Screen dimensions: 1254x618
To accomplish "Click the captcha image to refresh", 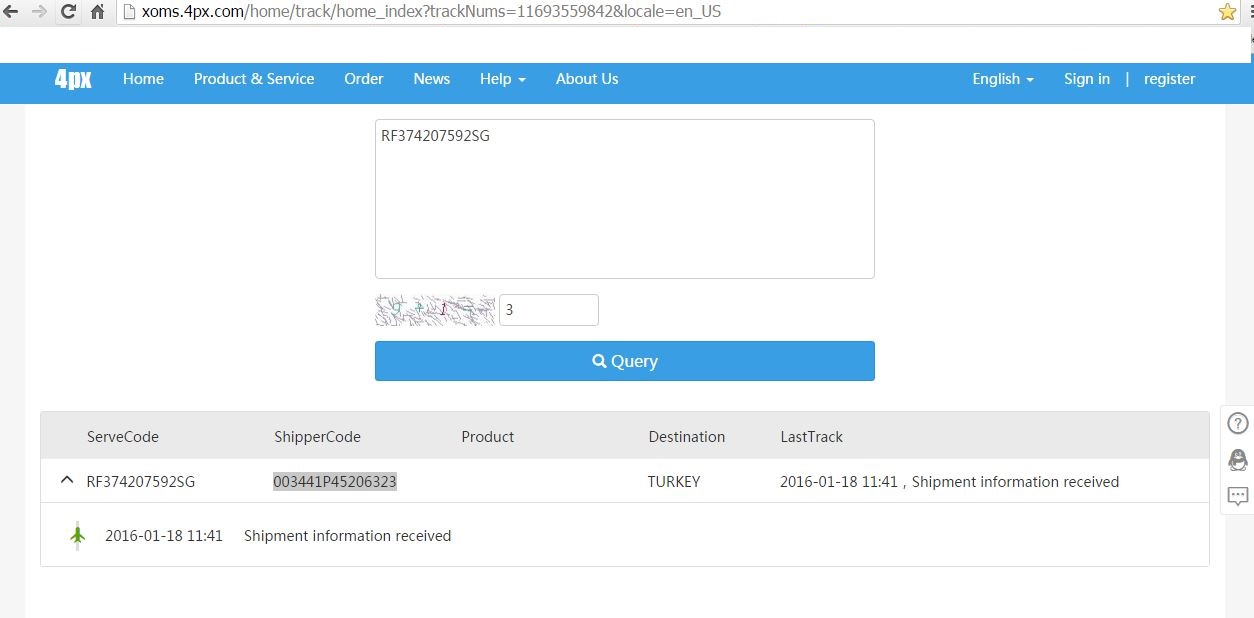I will coord(435,310).
